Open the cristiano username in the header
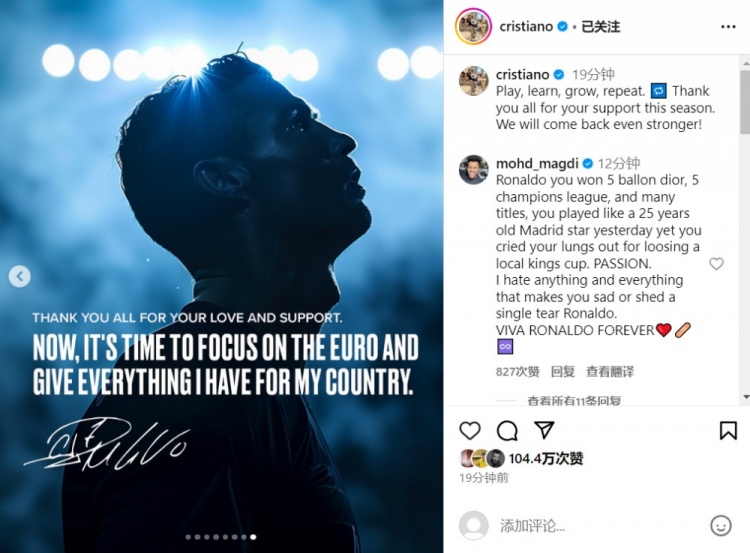This screenshot has width=750, height=553. pos(526,27)
